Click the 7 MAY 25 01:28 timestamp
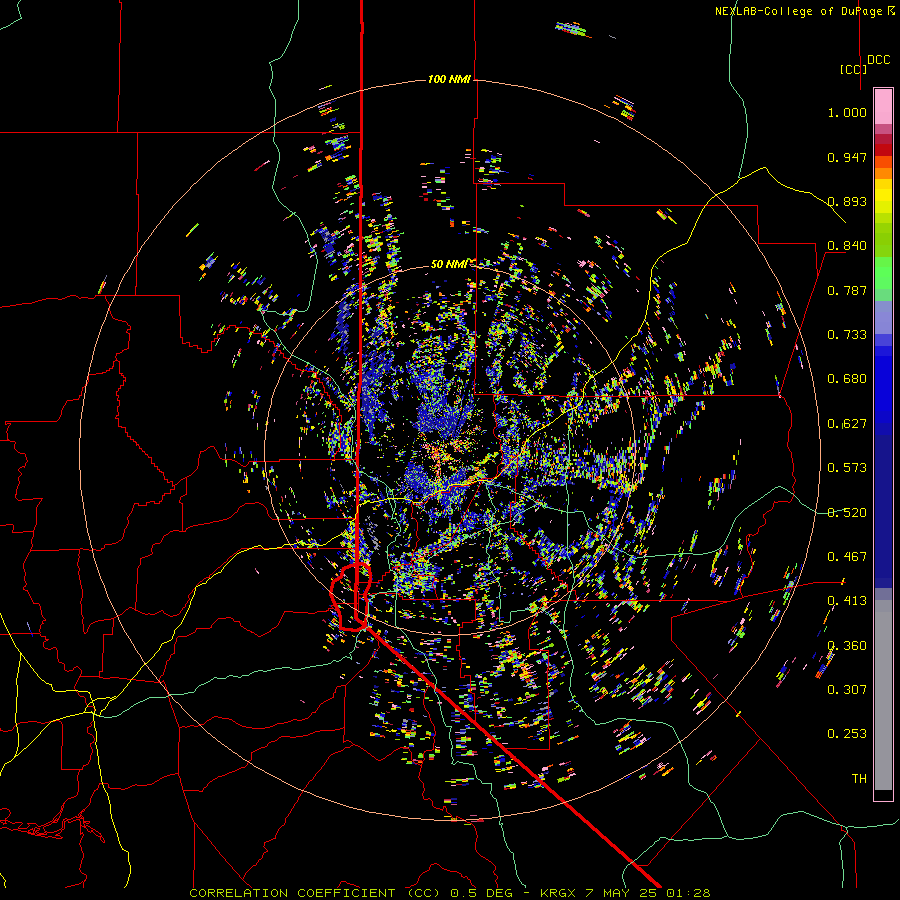The width and height of the screenshot is (900, 900). pos(648,893)
